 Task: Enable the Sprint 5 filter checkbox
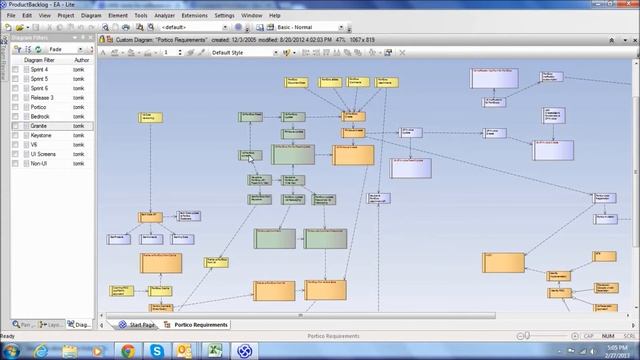16,79
